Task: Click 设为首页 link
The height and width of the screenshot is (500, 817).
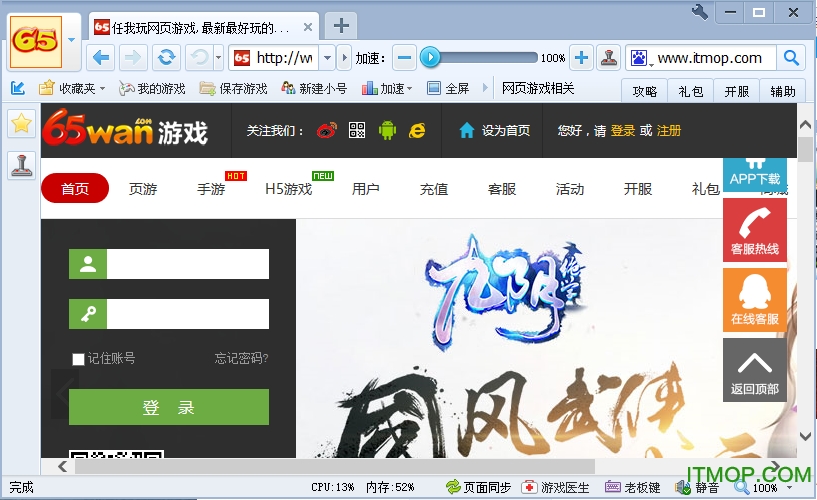Action: point(494,130)
